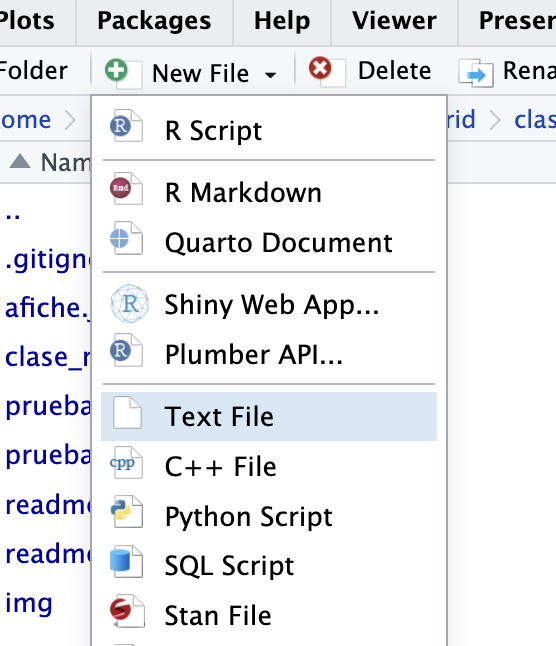Click the blank Text File icon
This screenshot has height=646, width=556.
point(127,412)
